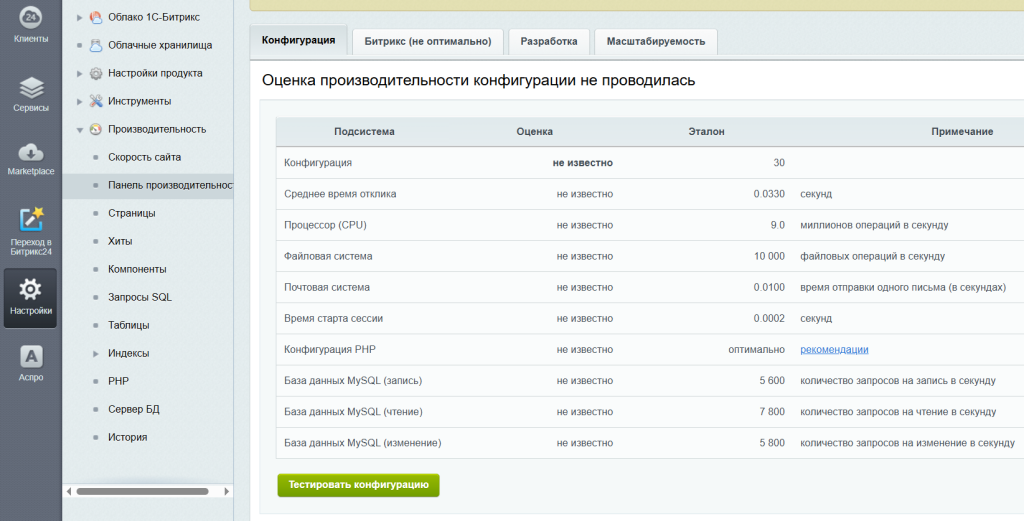Open the Аспро sidebar icon

tap(30, 356)
